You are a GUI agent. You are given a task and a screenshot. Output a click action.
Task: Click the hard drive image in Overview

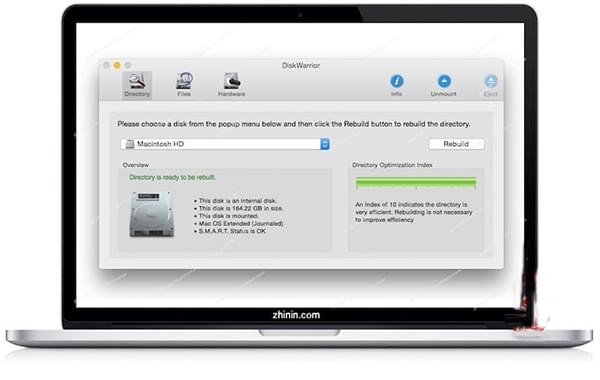152,214
